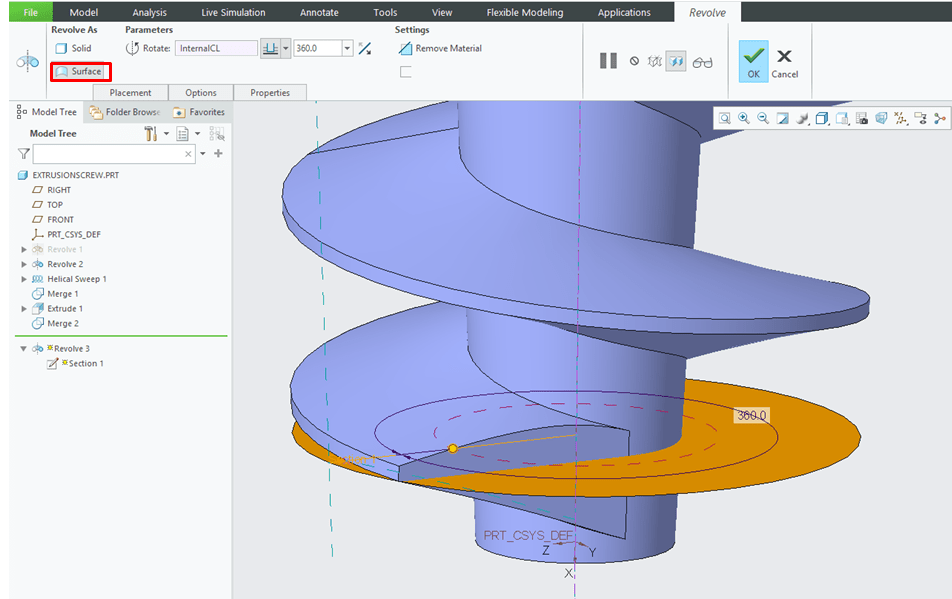
Task: Enable the Remove Material option
Action: (440, 48)
